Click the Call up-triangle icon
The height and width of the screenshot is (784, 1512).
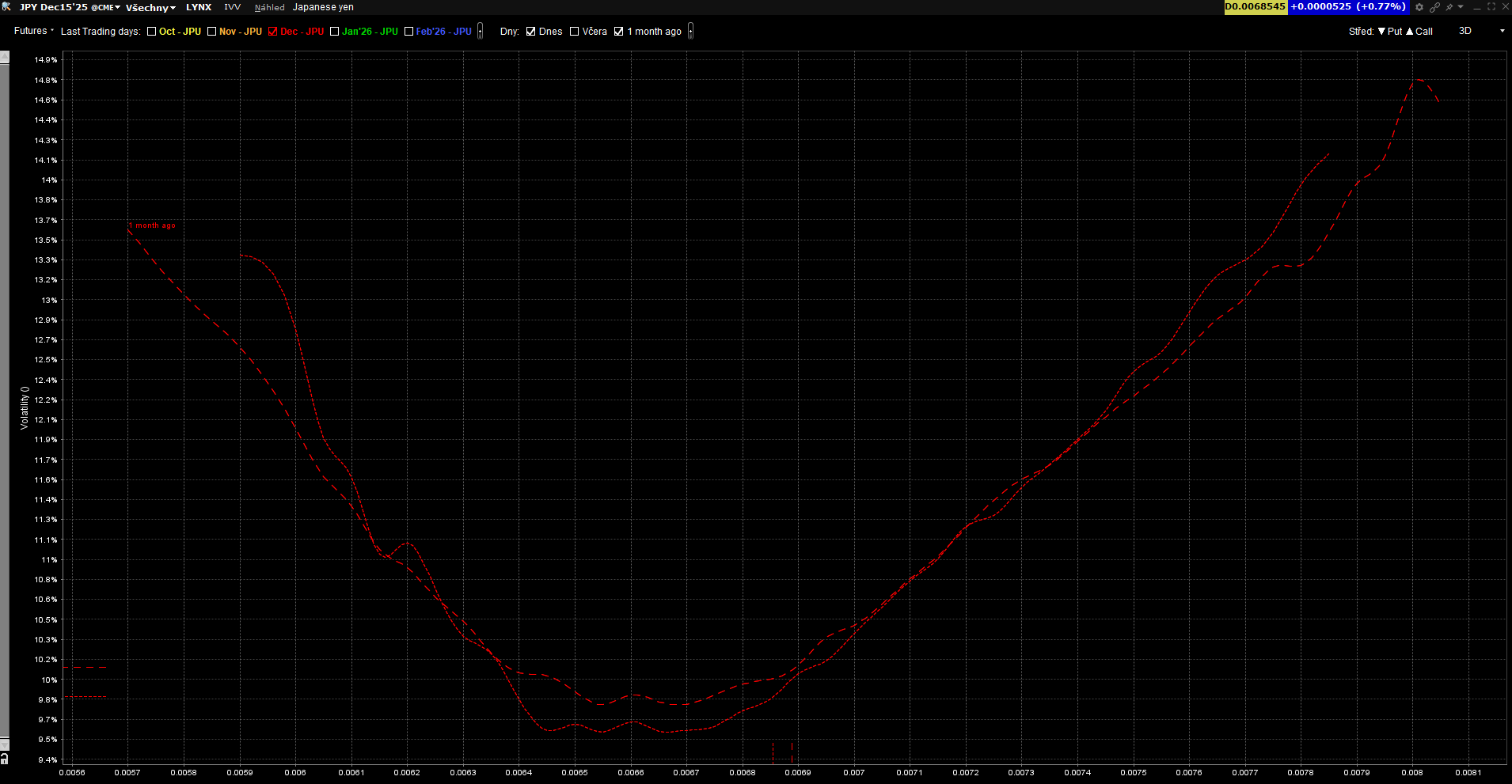[1409, 32]
